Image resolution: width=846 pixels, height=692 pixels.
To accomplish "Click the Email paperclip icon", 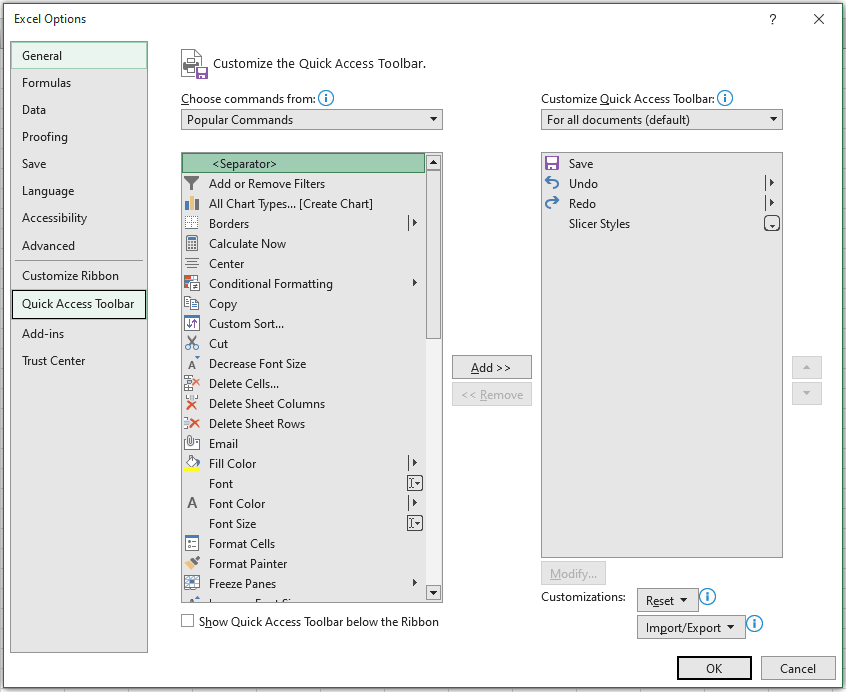I will point(192,443).
